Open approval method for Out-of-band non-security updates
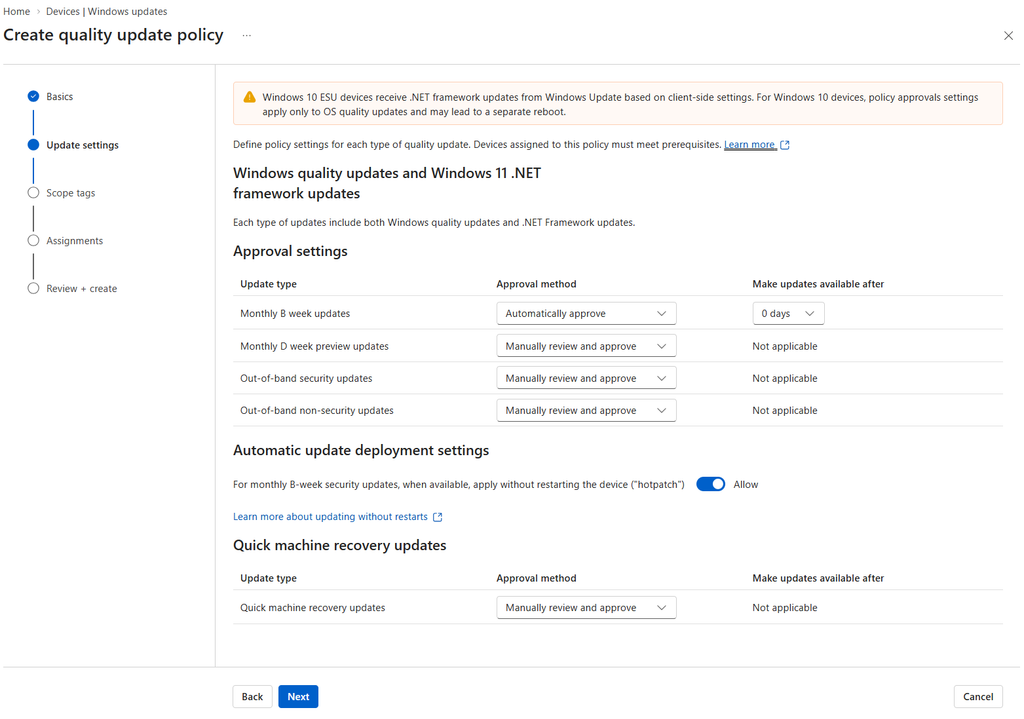The height and width of the screenshot is (719, 1024). 586,410
